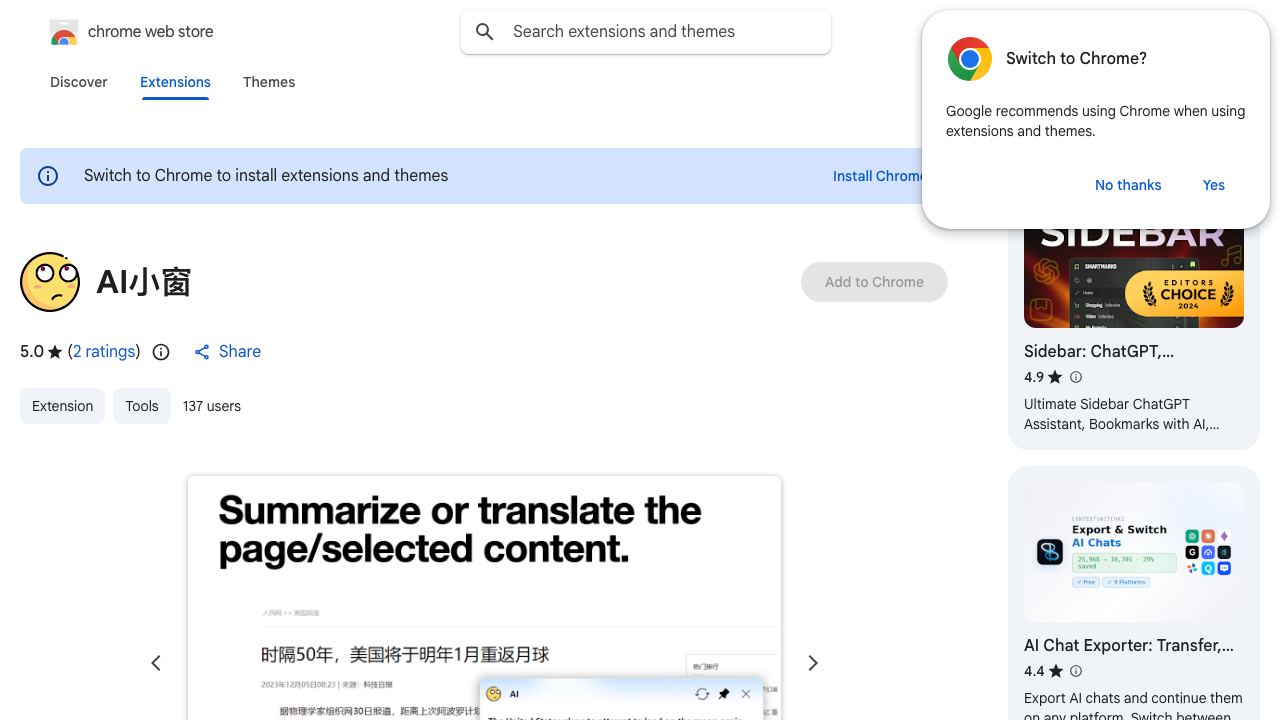The height and width of the screenshot is (720, 1280).
Task: Click the Install Chrome link
Action: click(x=878, y=176)
